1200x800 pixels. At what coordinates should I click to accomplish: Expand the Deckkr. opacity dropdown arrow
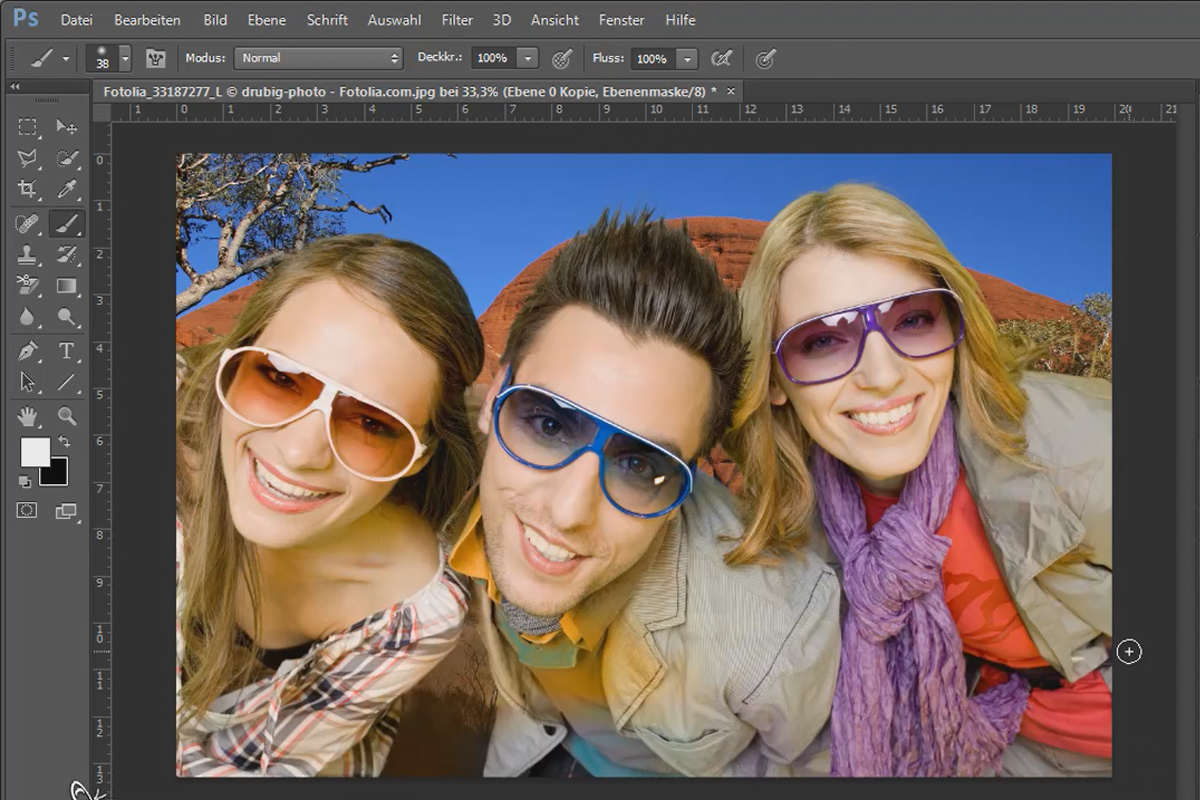click(528, 58)
